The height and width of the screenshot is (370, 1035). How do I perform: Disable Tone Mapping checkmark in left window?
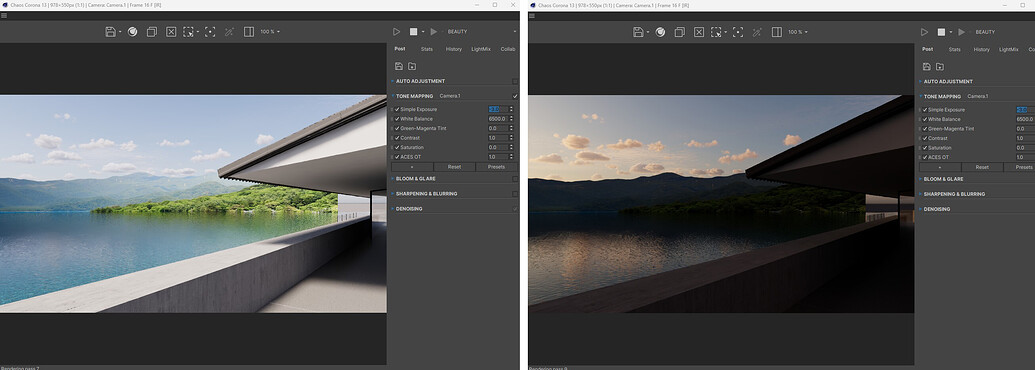click(515, 96)
